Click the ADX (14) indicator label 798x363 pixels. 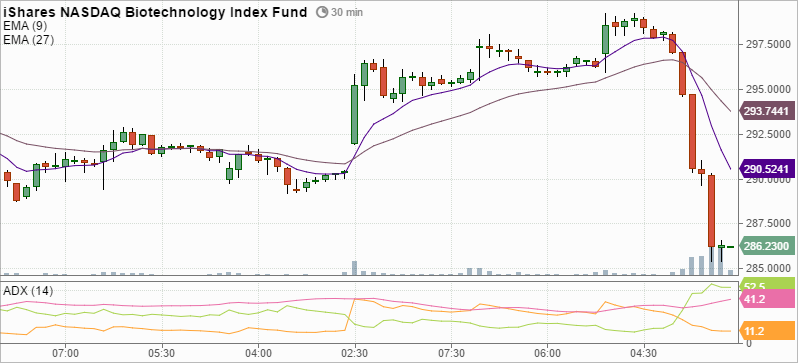pos(28,291)
